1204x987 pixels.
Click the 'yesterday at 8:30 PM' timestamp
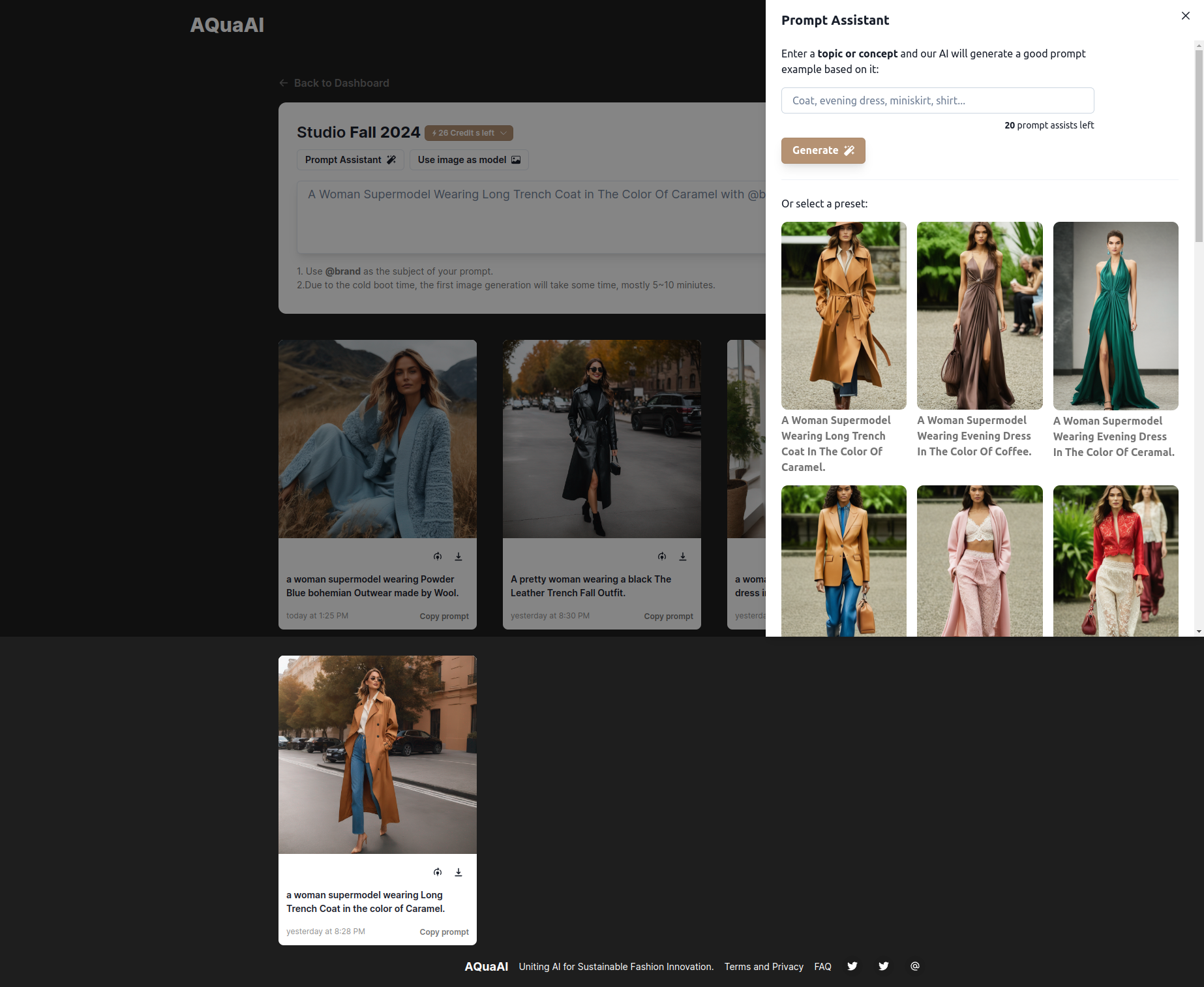[x=550, y=616]
